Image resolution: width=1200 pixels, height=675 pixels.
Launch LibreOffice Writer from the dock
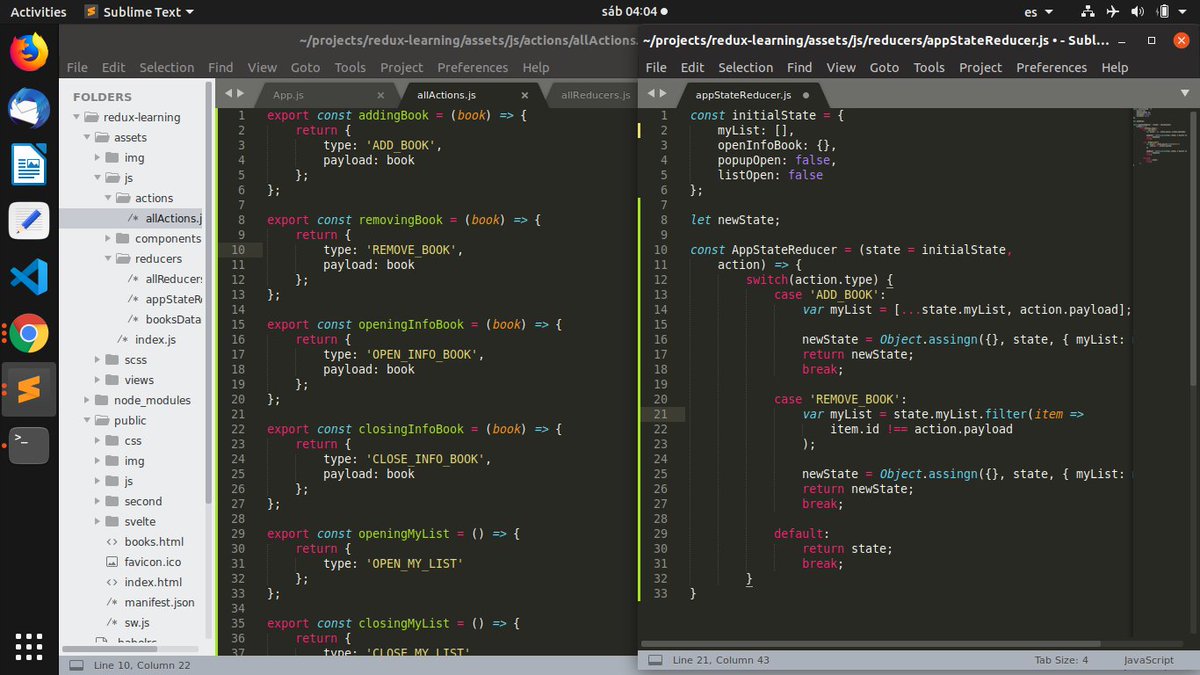pos(29,164)
